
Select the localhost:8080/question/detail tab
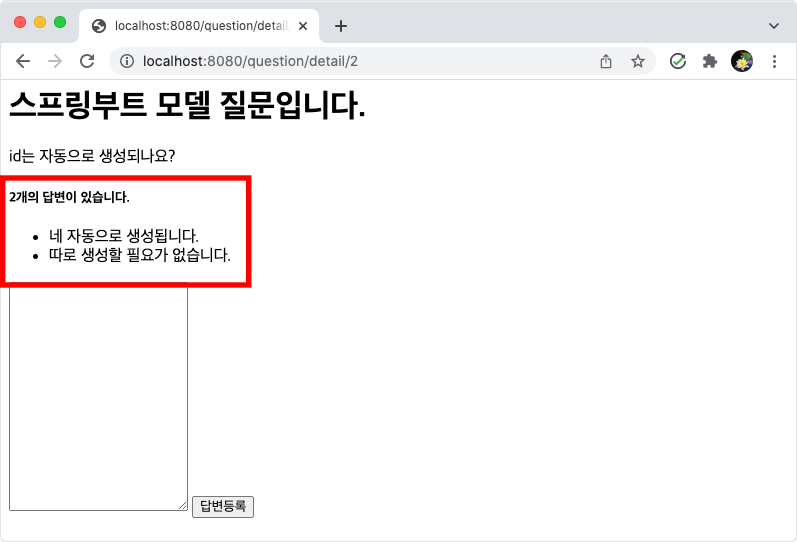pos(199,26)
